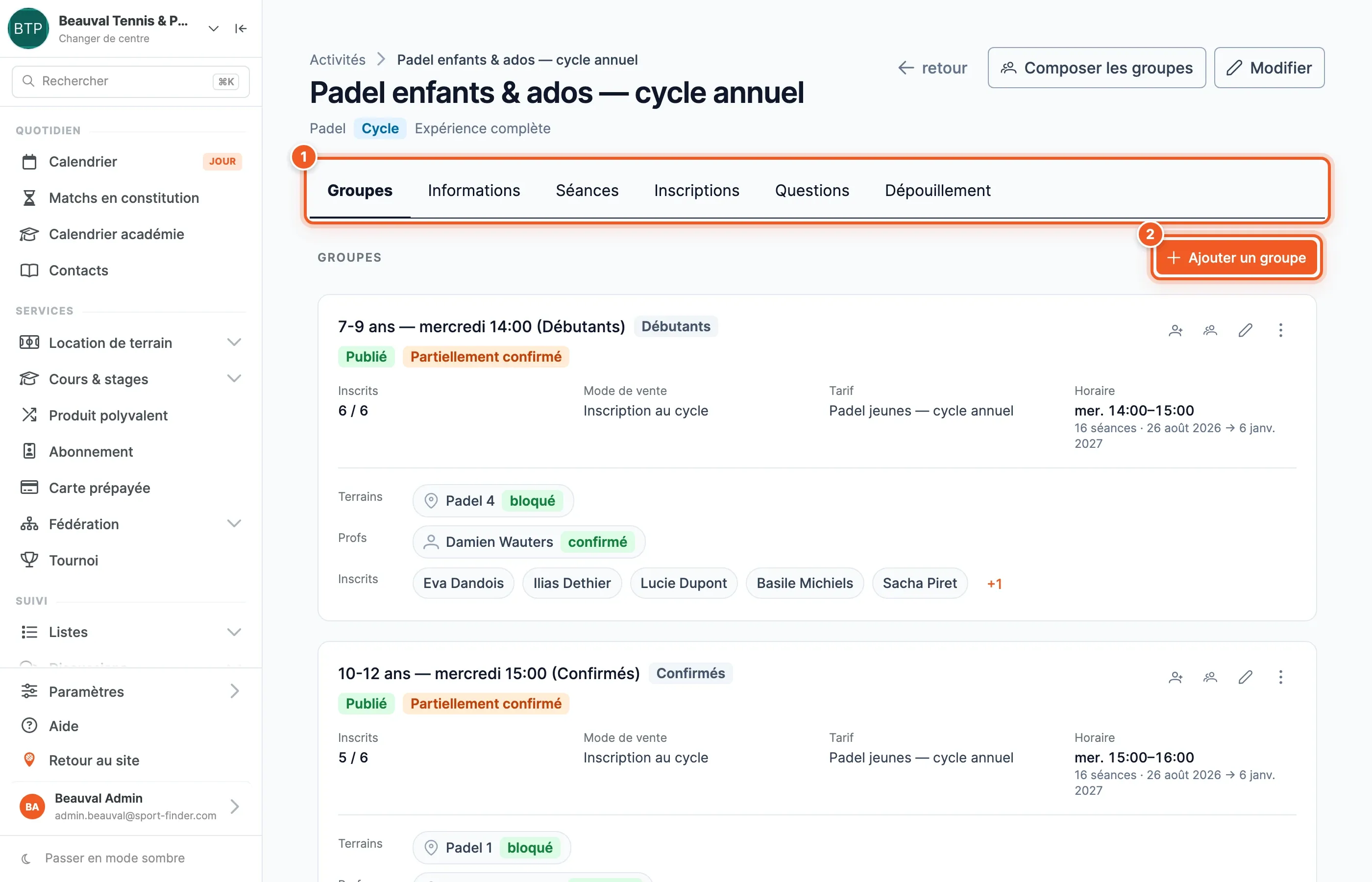Click Composer les groupes button
Viewport: 1372px width, 882px height.
1097,68
